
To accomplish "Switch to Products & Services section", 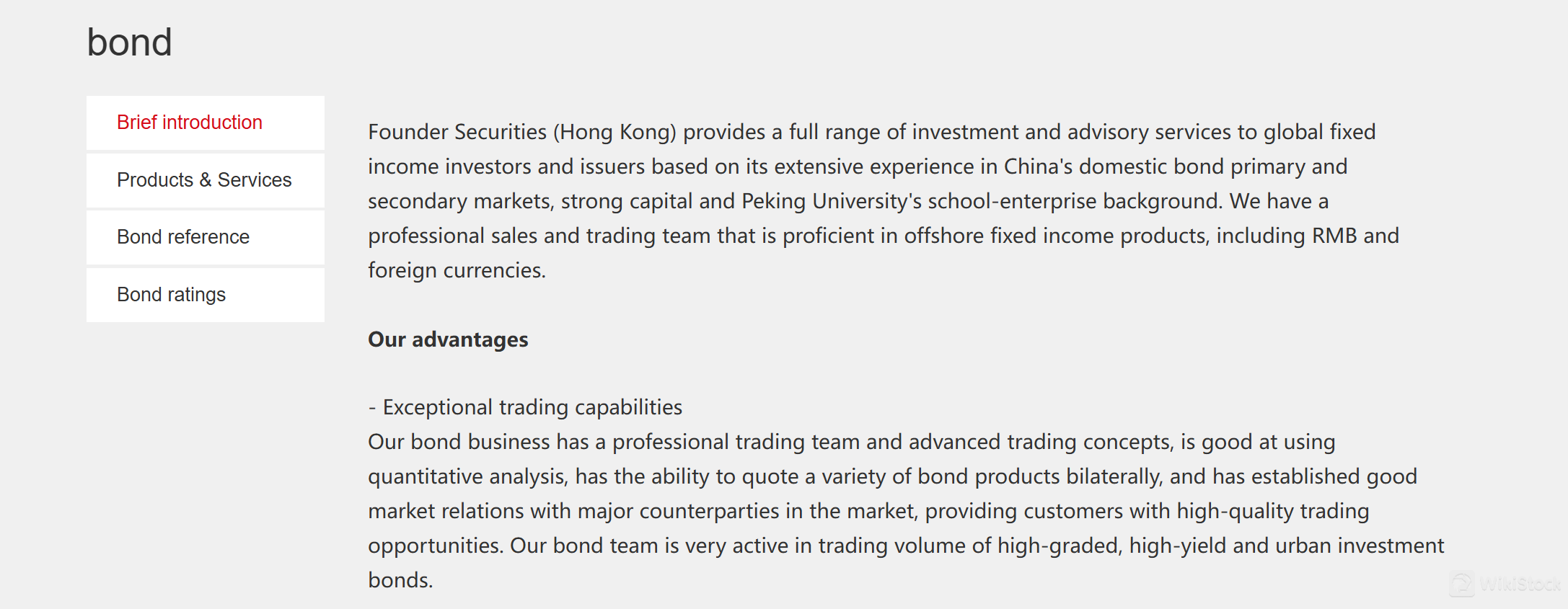I will tap(205, 180).
